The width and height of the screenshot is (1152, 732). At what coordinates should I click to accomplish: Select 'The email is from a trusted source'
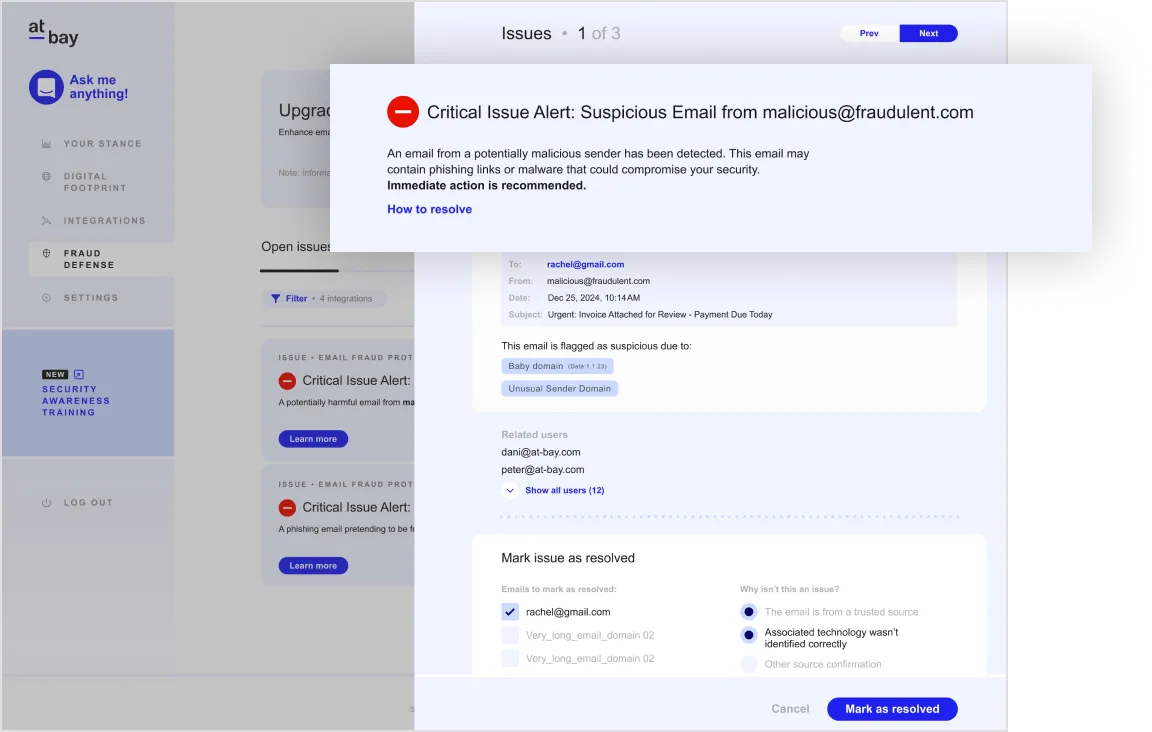[x=749, y=611]
